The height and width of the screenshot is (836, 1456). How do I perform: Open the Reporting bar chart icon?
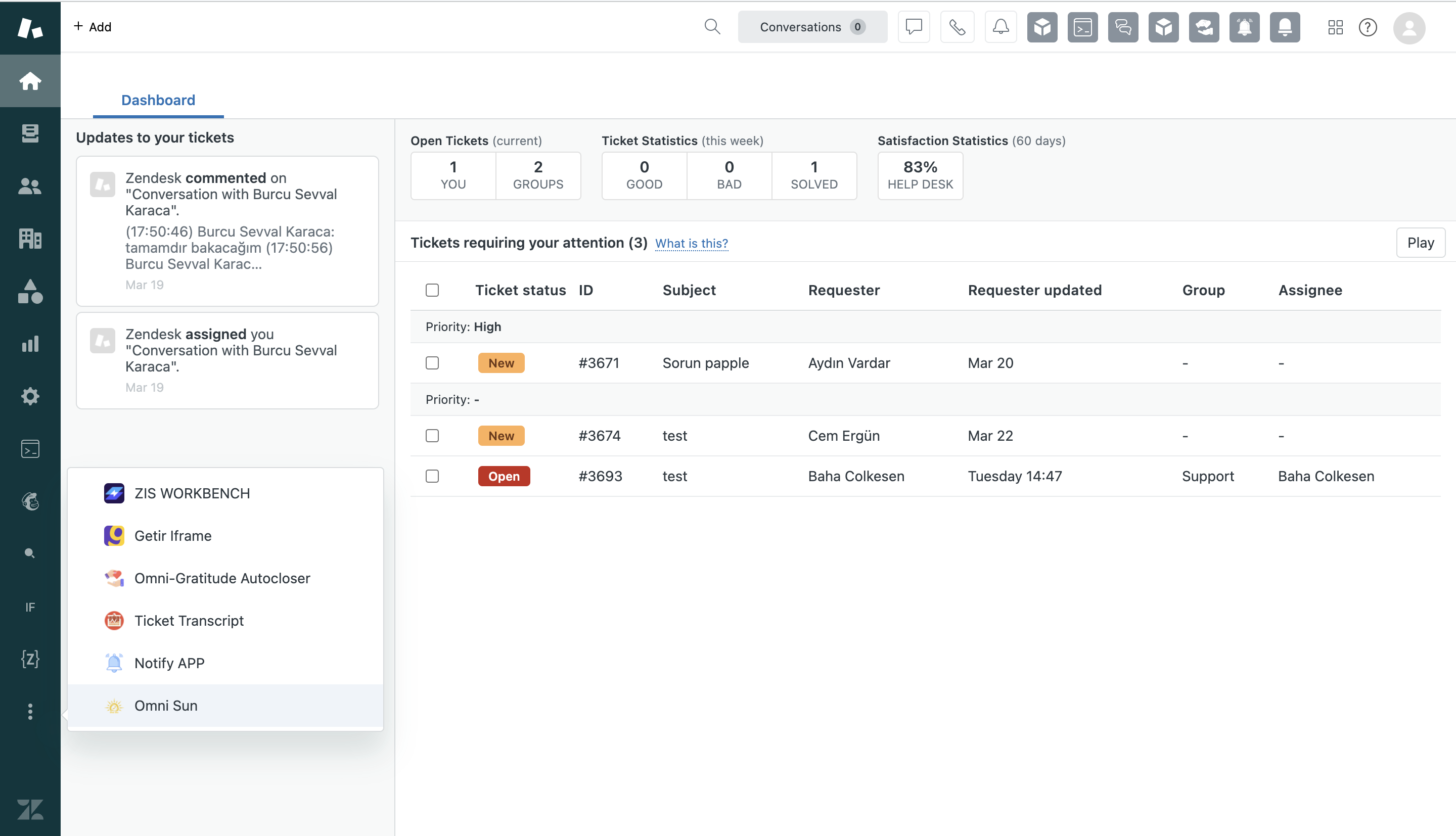coord(30,343)
